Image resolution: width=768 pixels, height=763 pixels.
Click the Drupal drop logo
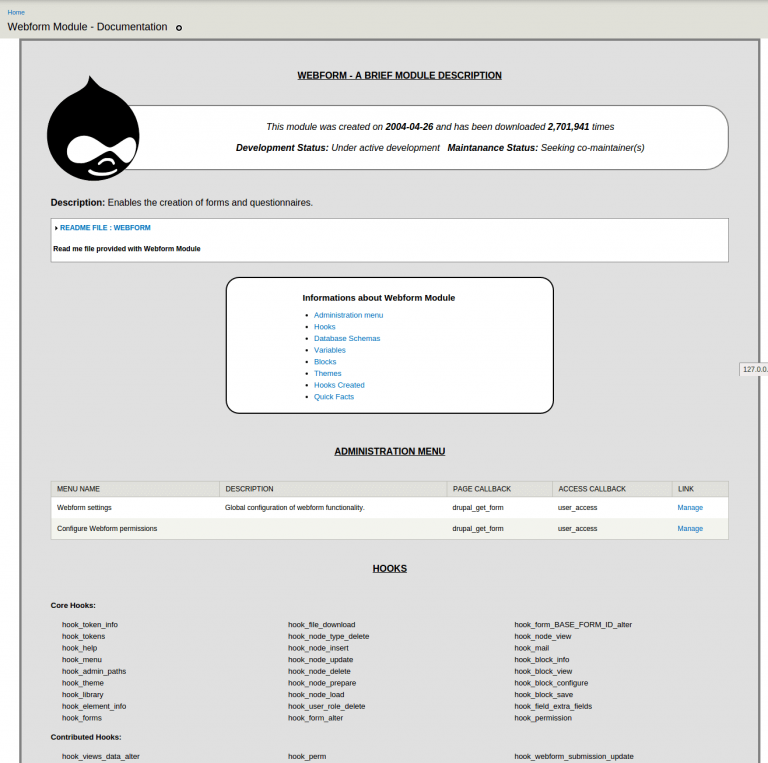click(x=93, y=129)
